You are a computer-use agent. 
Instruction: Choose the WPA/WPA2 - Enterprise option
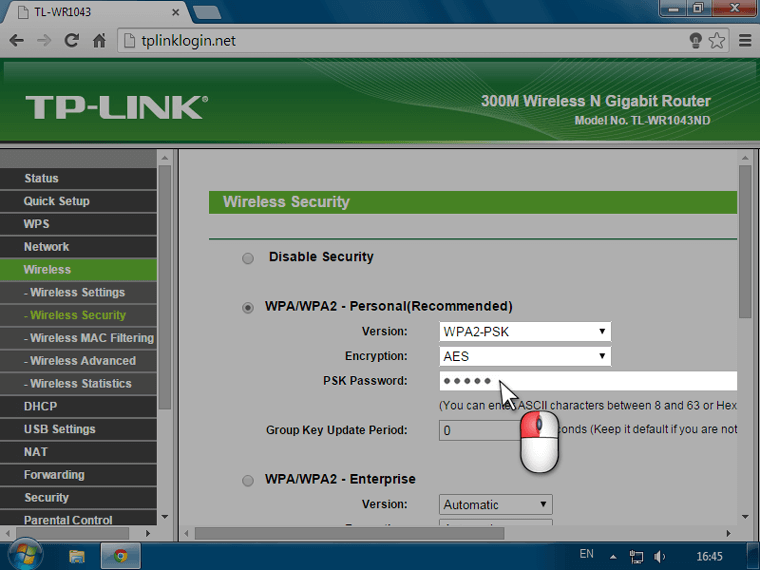(x=248, y=480)
